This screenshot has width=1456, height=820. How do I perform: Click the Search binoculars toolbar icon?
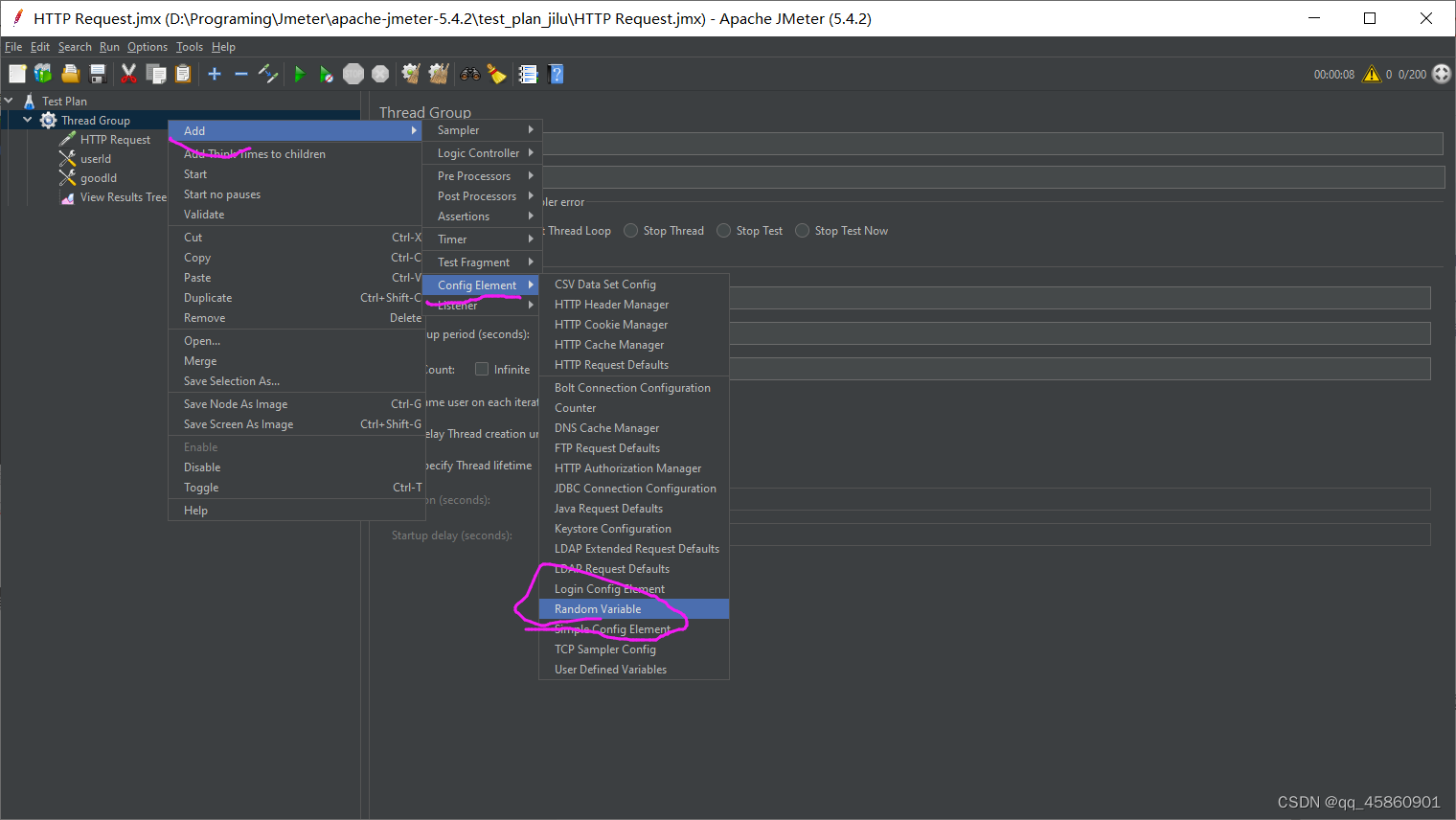pyautogui.click(x=470, y=74)
